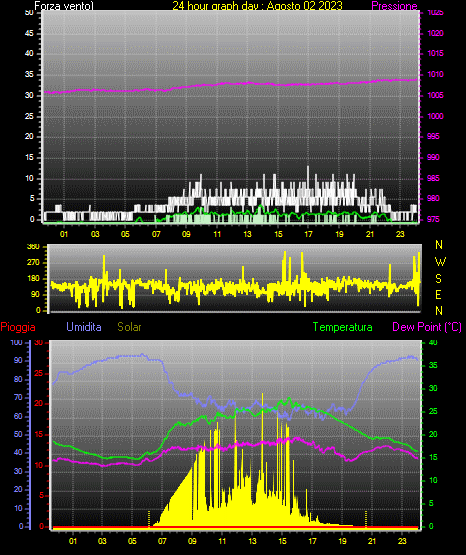Image resolution: width=466 pixels, height=555 pixels.
Task: Click the Pressione legend label
Action: pyautogui.click(x=394, y=6)
